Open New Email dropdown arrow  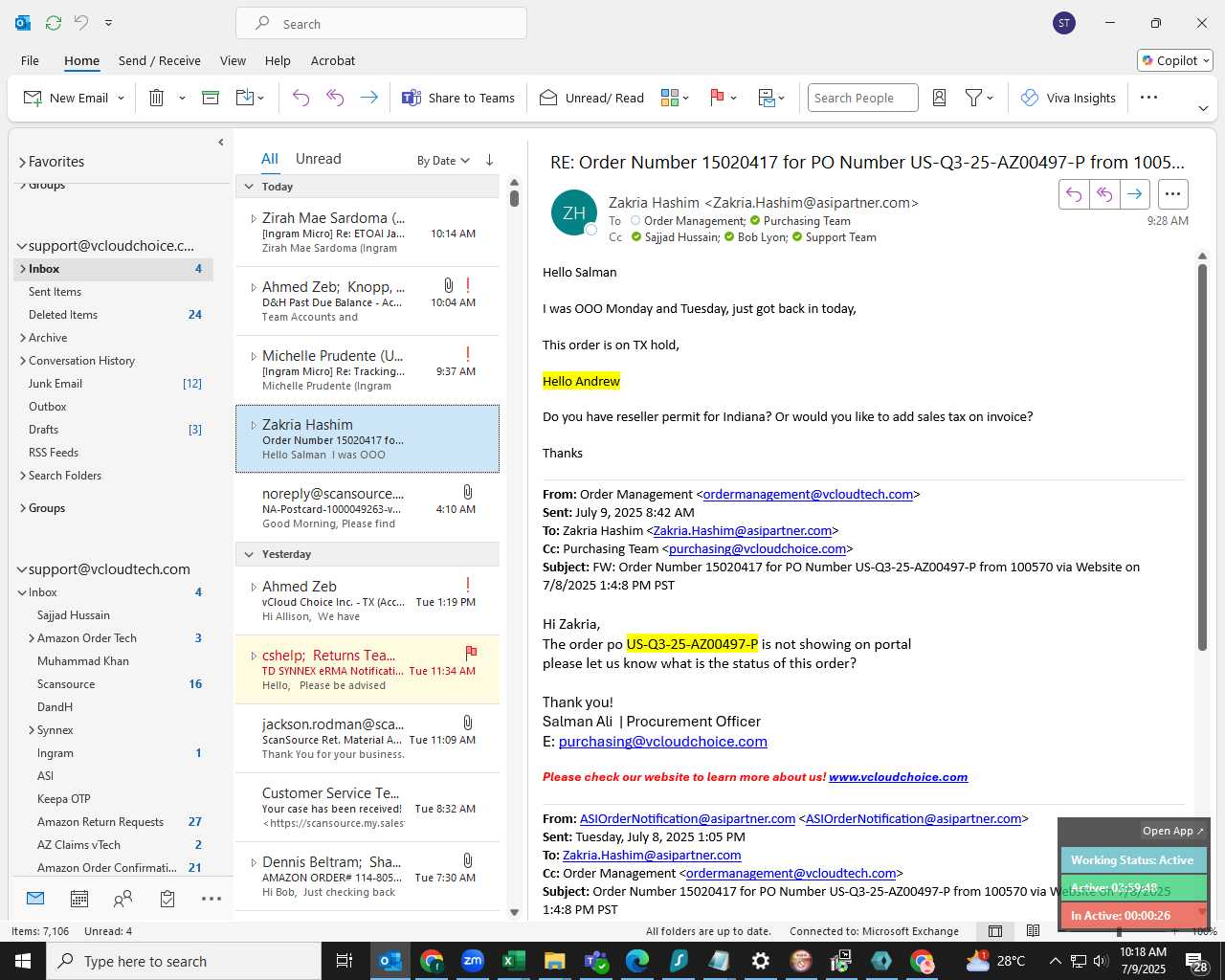(121, 98)
